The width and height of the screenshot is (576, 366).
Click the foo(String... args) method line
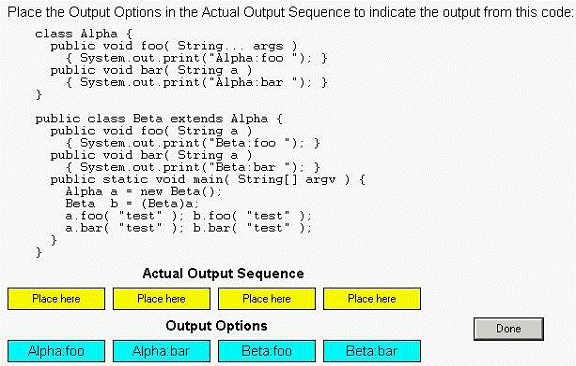pos(174,46)
